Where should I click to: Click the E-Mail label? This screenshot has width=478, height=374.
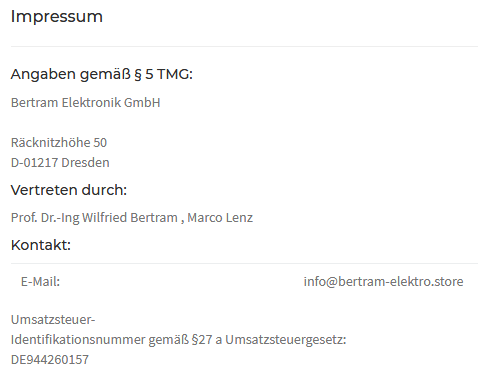pos(40,282)
